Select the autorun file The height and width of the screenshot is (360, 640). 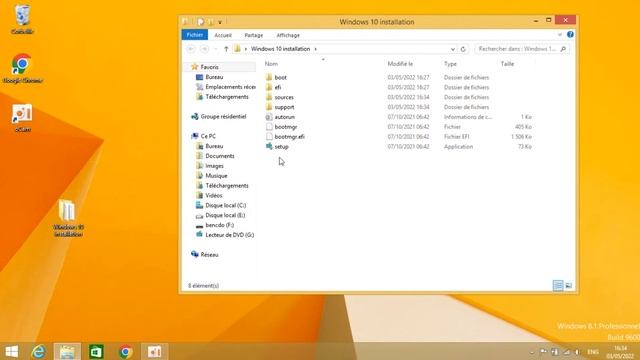284,117
